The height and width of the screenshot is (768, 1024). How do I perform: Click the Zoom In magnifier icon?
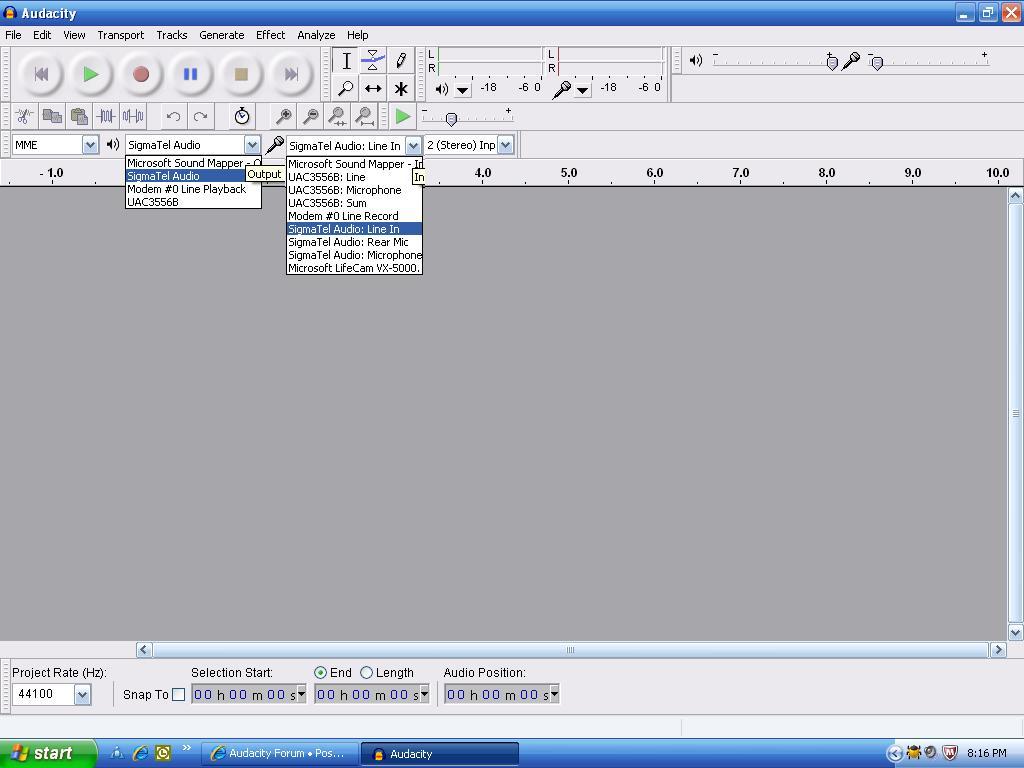[285, 116]
